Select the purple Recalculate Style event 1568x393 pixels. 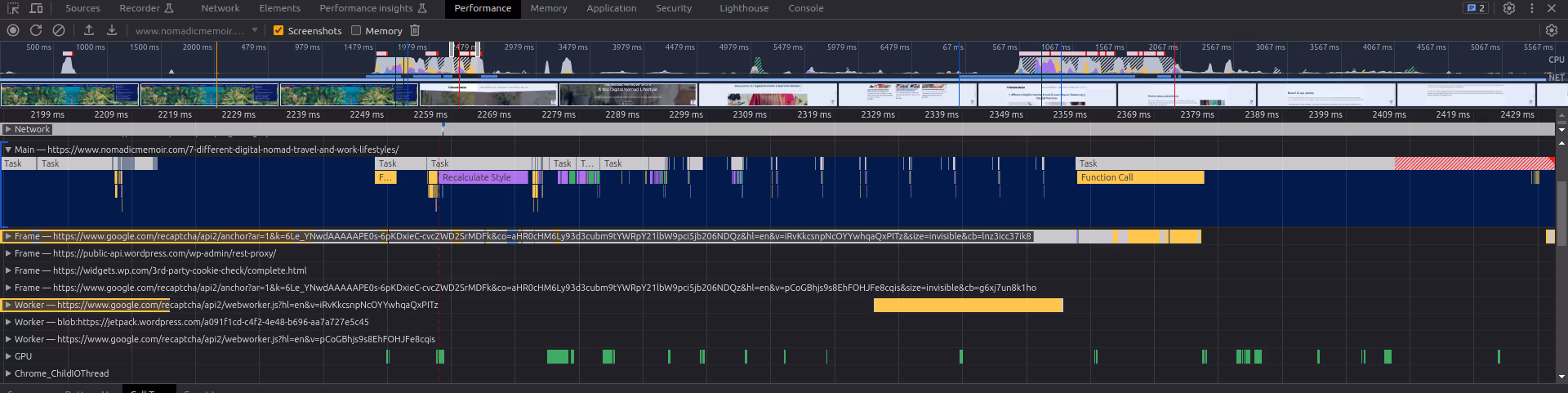(x=483, y=177)
